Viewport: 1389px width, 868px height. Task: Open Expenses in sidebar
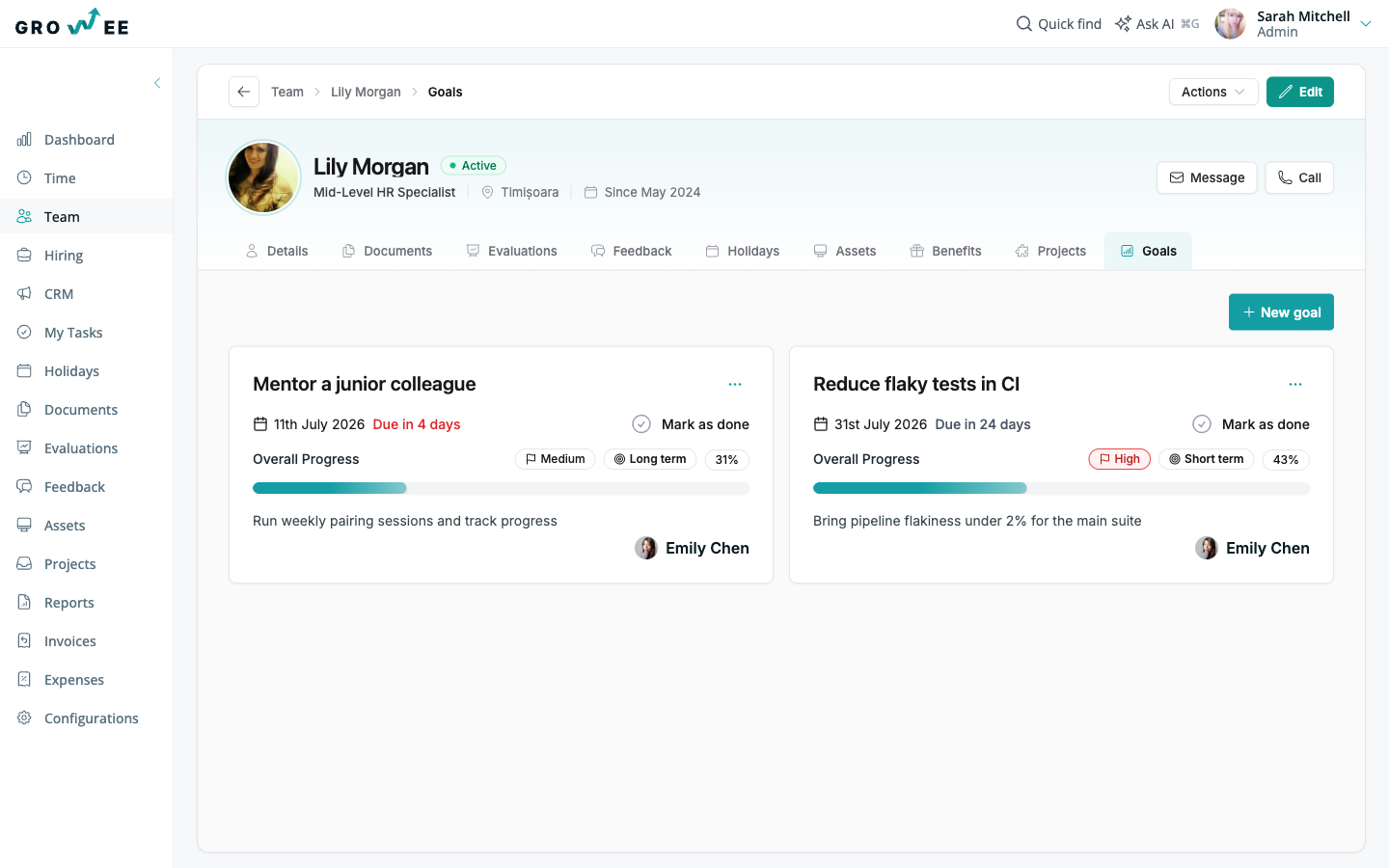coord(74,680)
